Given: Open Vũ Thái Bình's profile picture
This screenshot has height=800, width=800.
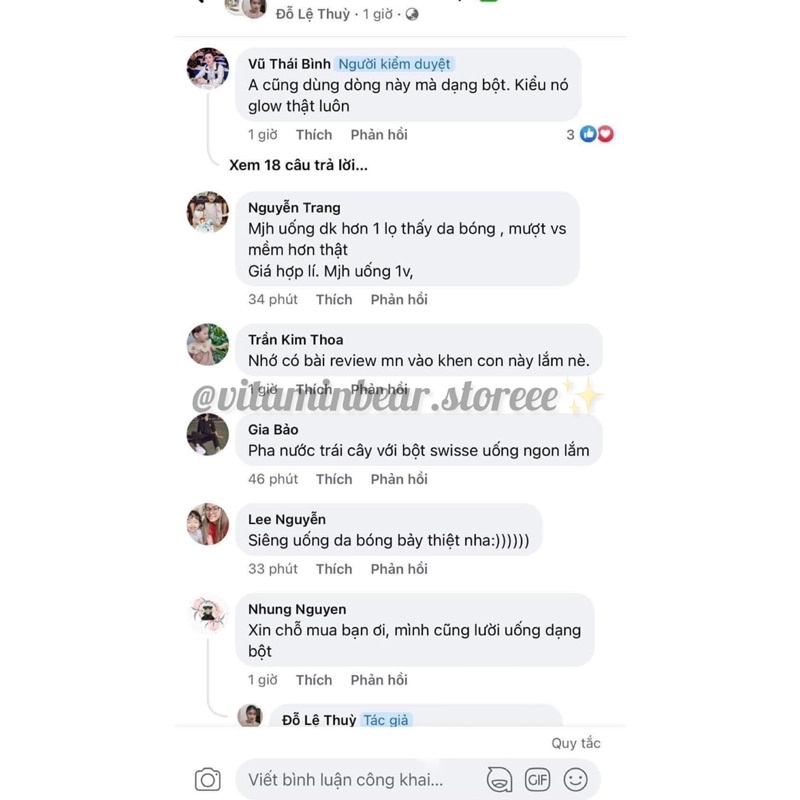Looking at the screenshot, I should (x=208, y=68).
